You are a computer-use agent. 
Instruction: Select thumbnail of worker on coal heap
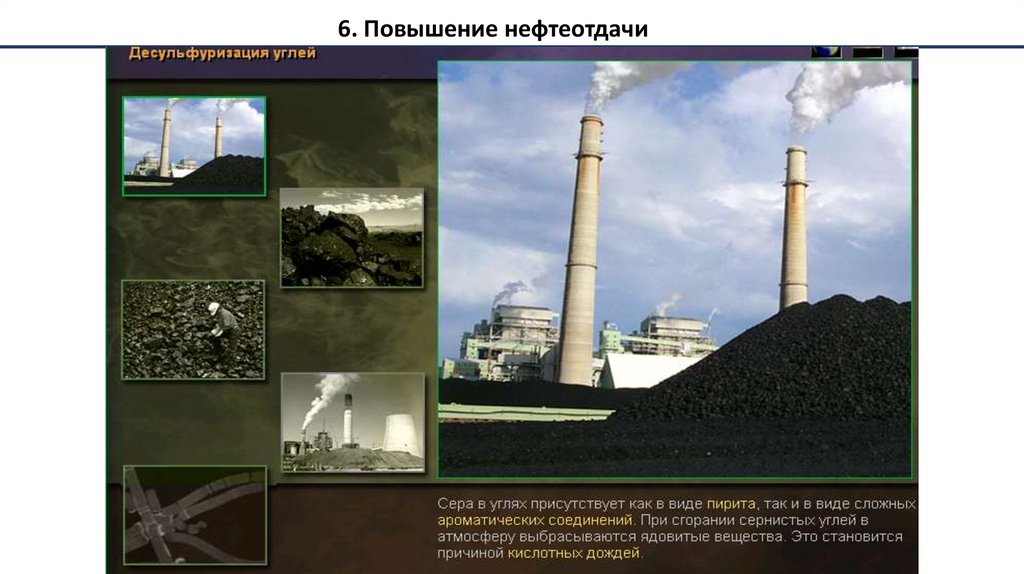coord(193,330)
